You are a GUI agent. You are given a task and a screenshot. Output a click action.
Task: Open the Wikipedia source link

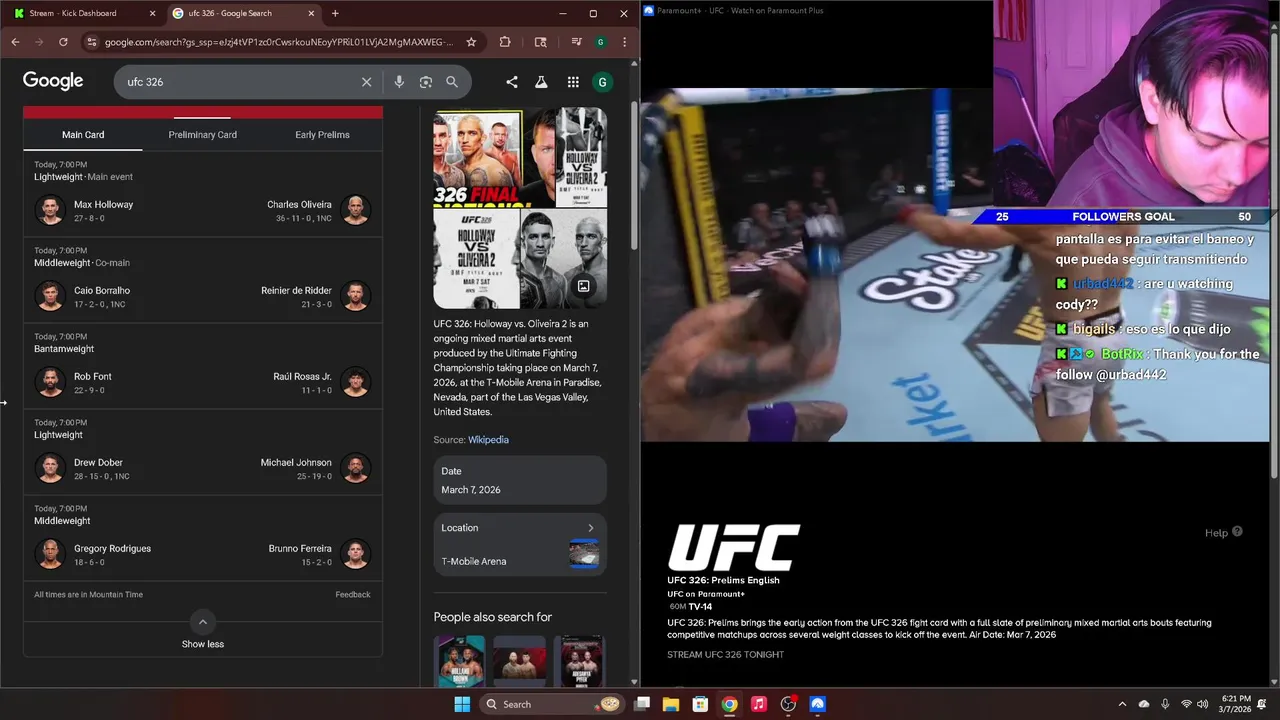click(488, 440)
